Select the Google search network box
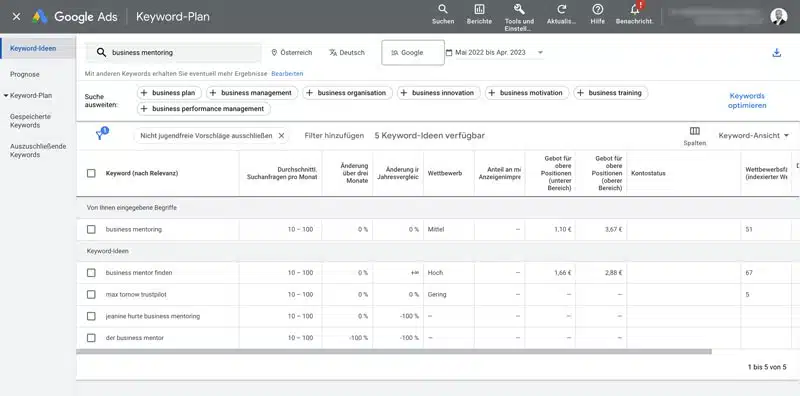 tap(413, 53)
